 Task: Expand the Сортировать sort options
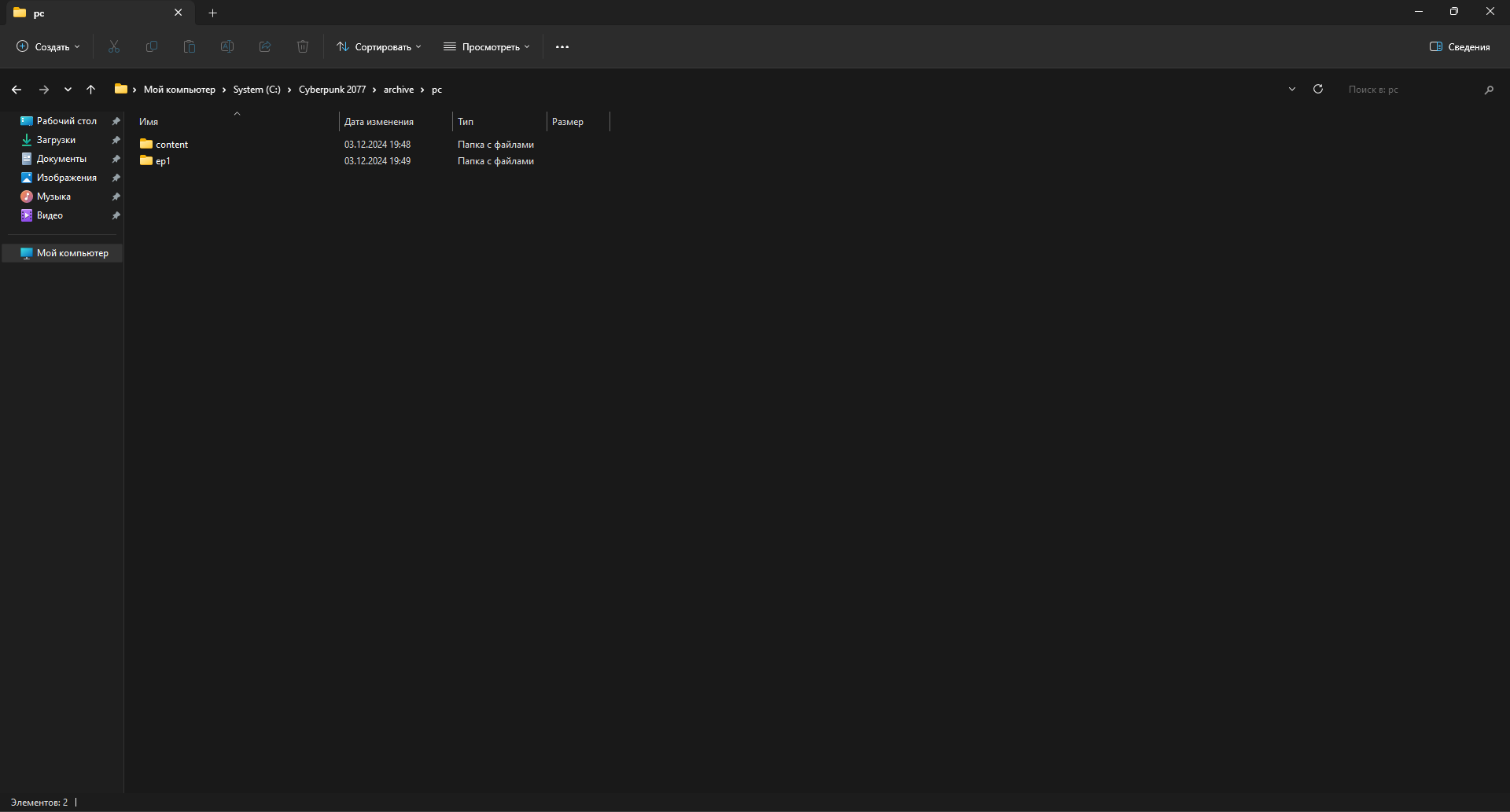pyautogui.click(x=379, y=47)
